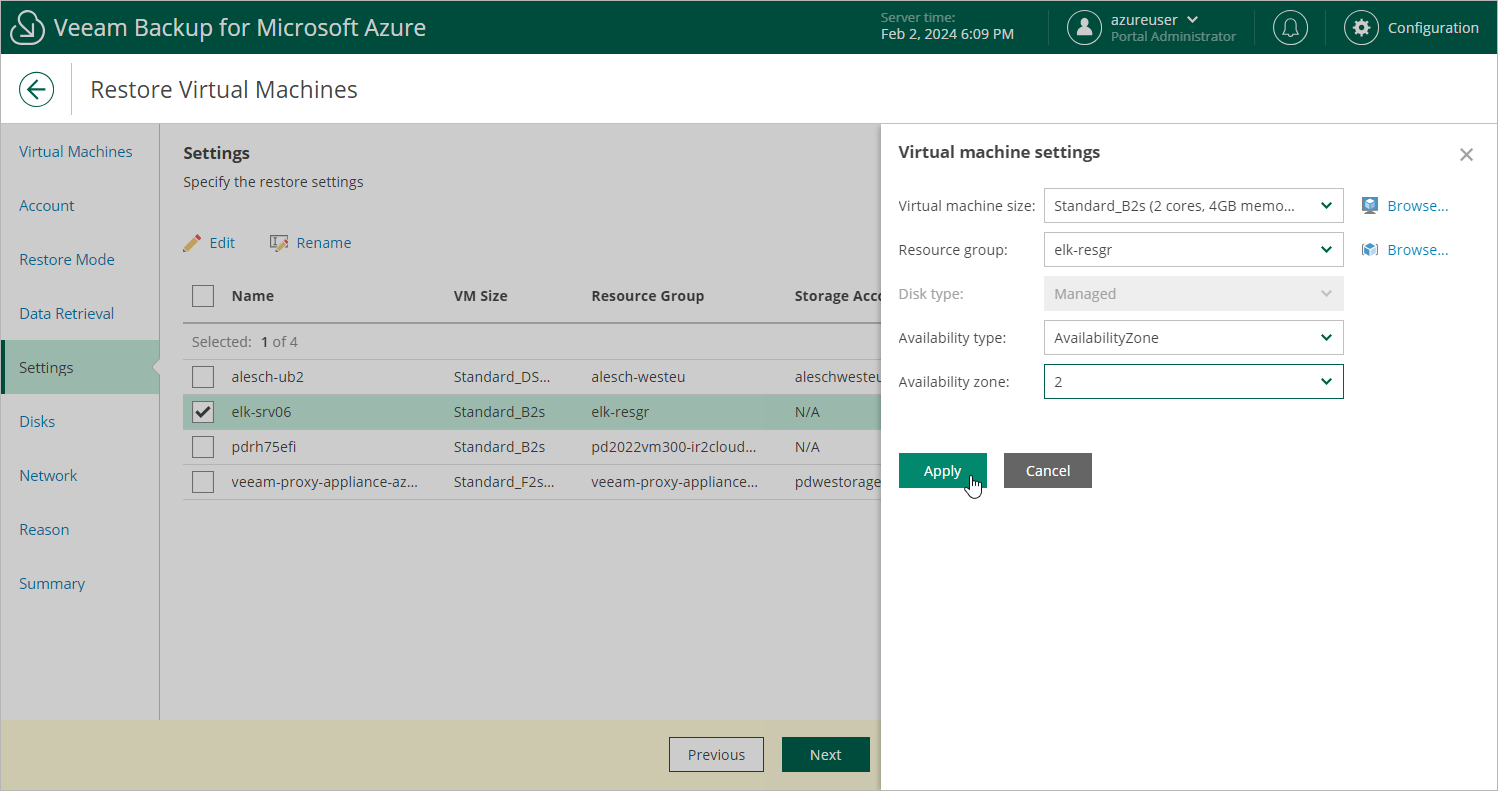
Task: Go to the Disks step
Action: click(37, 422)
